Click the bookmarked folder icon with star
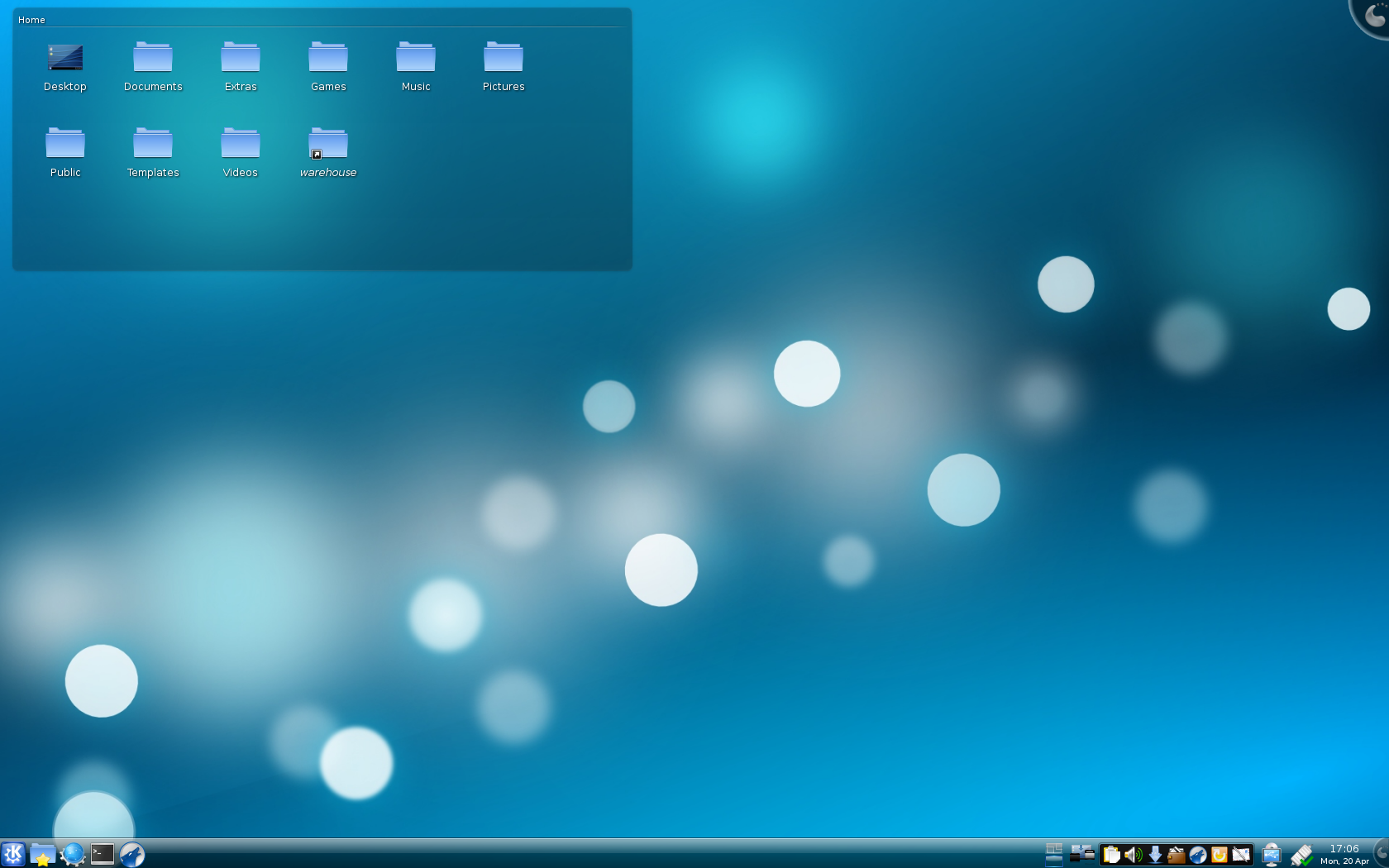Screen dimensions: 1389x868 [x=42, y=854]
